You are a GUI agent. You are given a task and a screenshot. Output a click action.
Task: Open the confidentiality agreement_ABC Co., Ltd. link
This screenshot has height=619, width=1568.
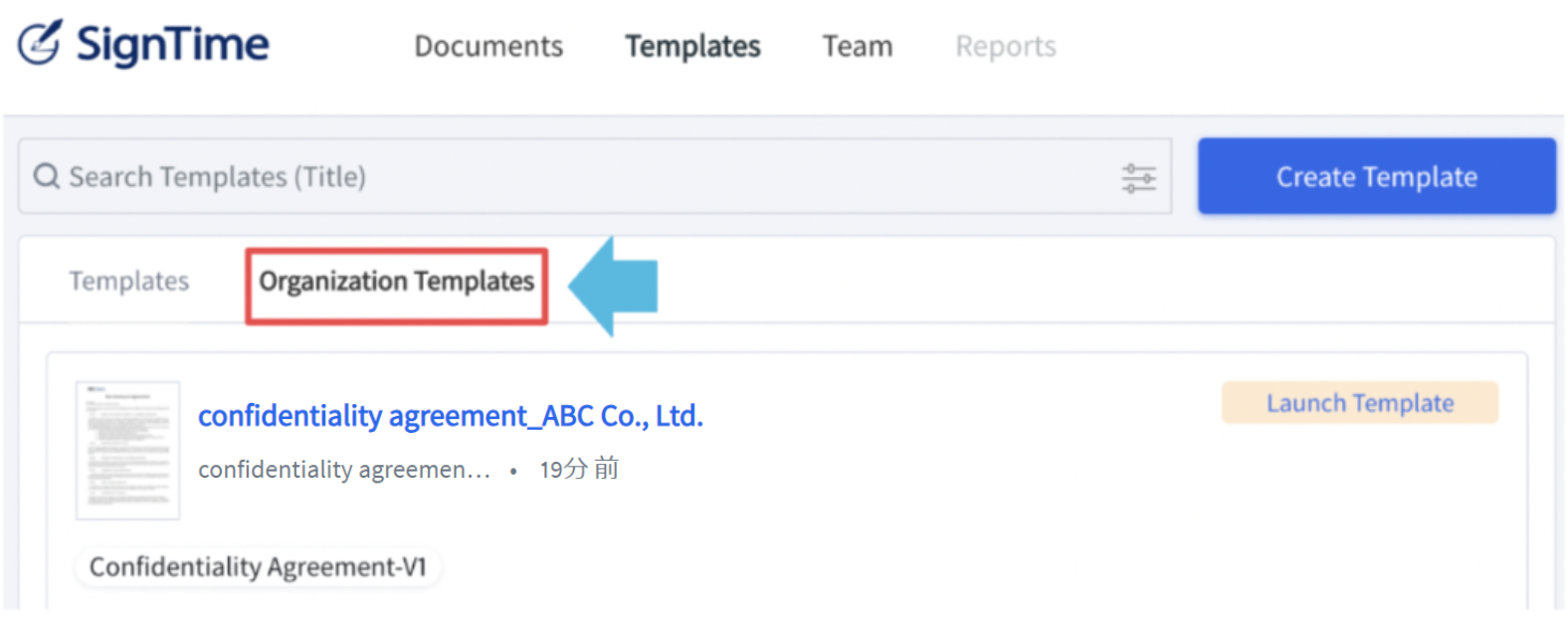click(451, 416)
